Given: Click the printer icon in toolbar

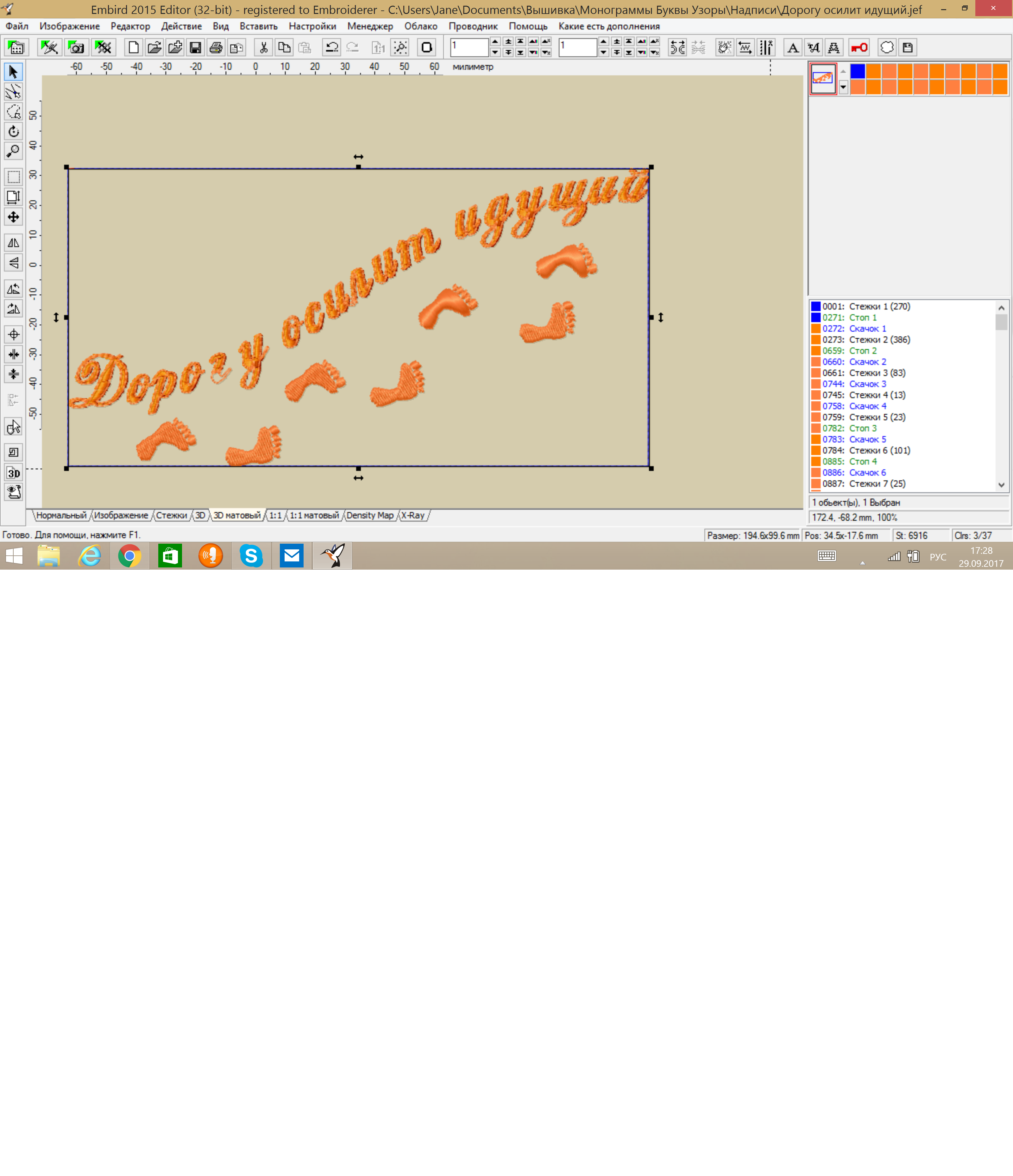Looking at the screenshot, I should [216, 48].
